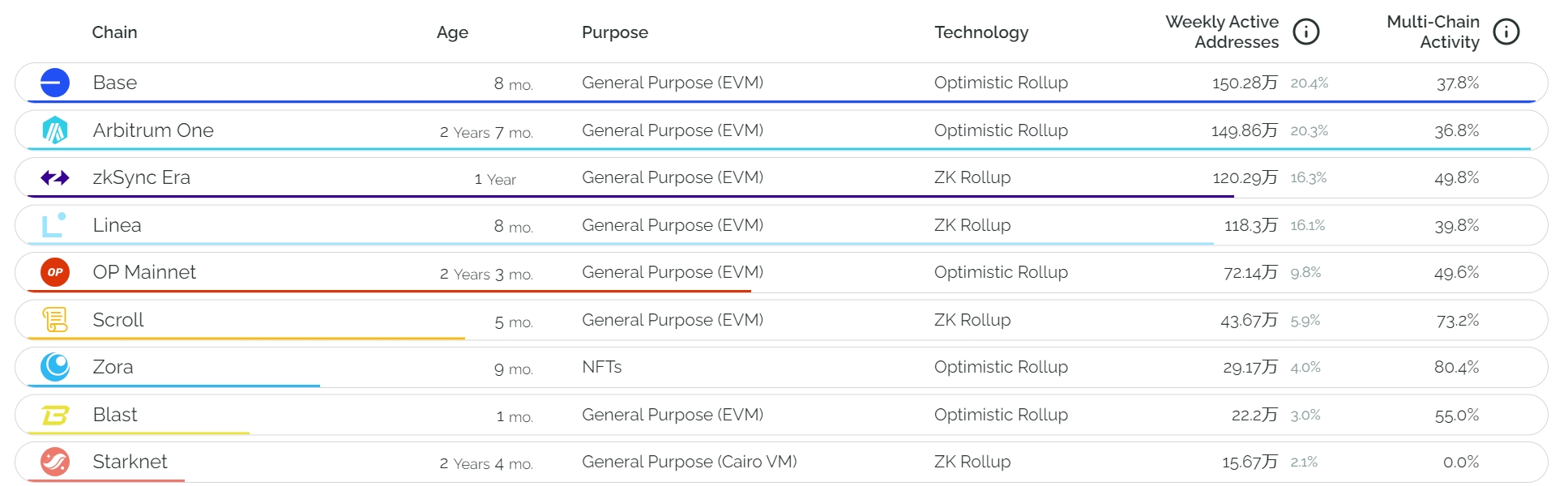
Task: Sort by the Purpose column header
Action: [615, 32]
